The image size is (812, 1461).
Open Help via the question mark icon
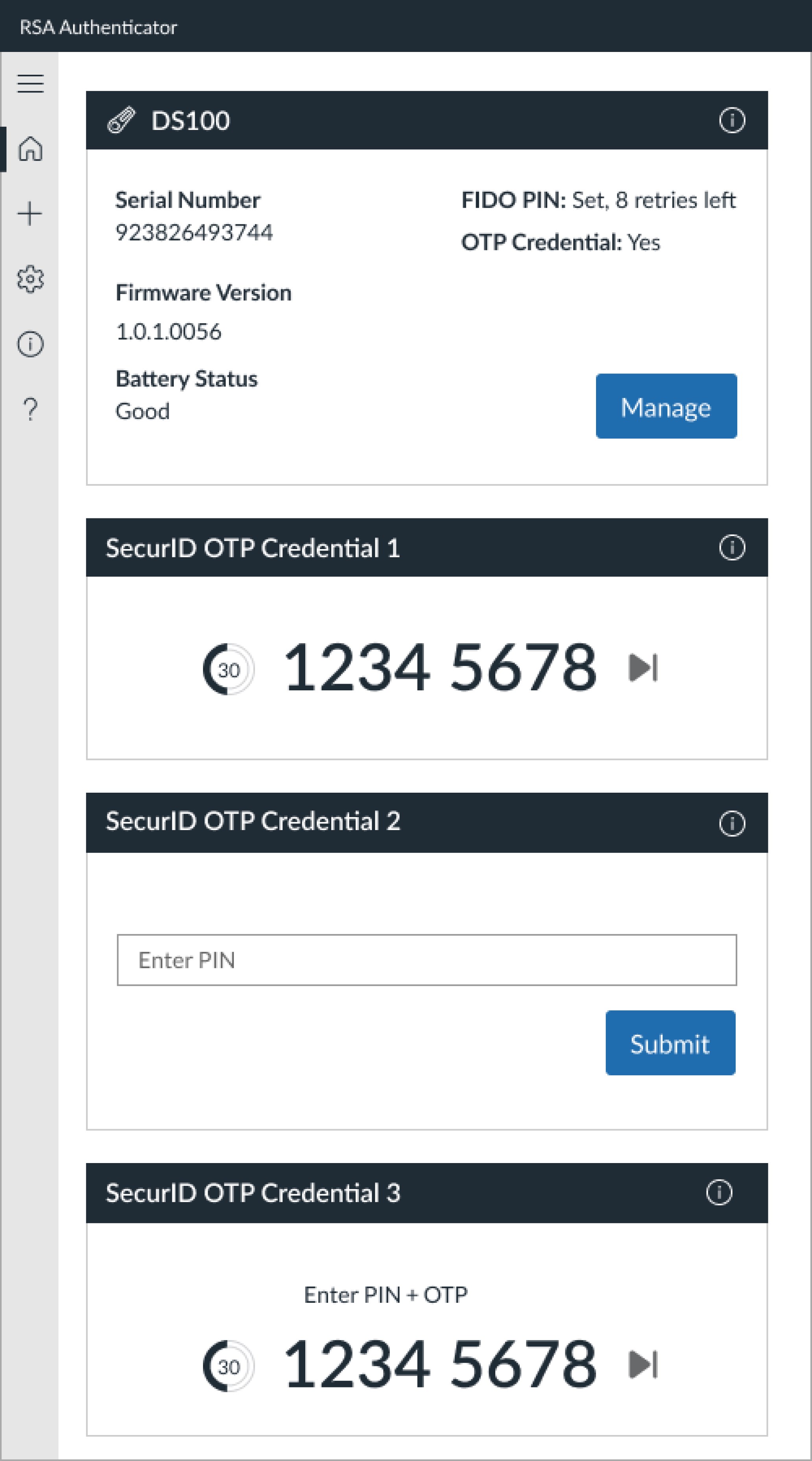point(30,409)
